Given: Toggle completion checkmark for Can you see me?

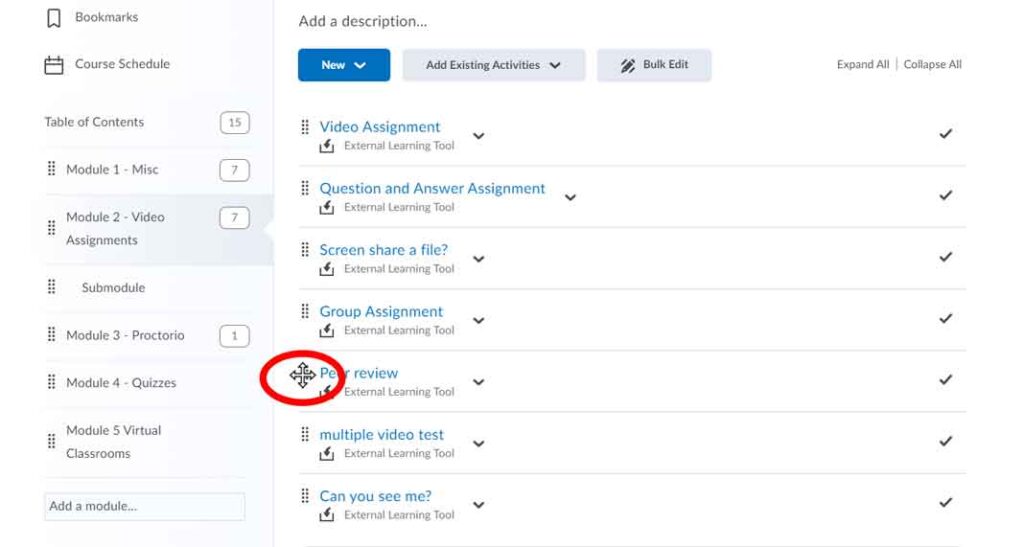Looking at the screenshot, I should (945, 503).
